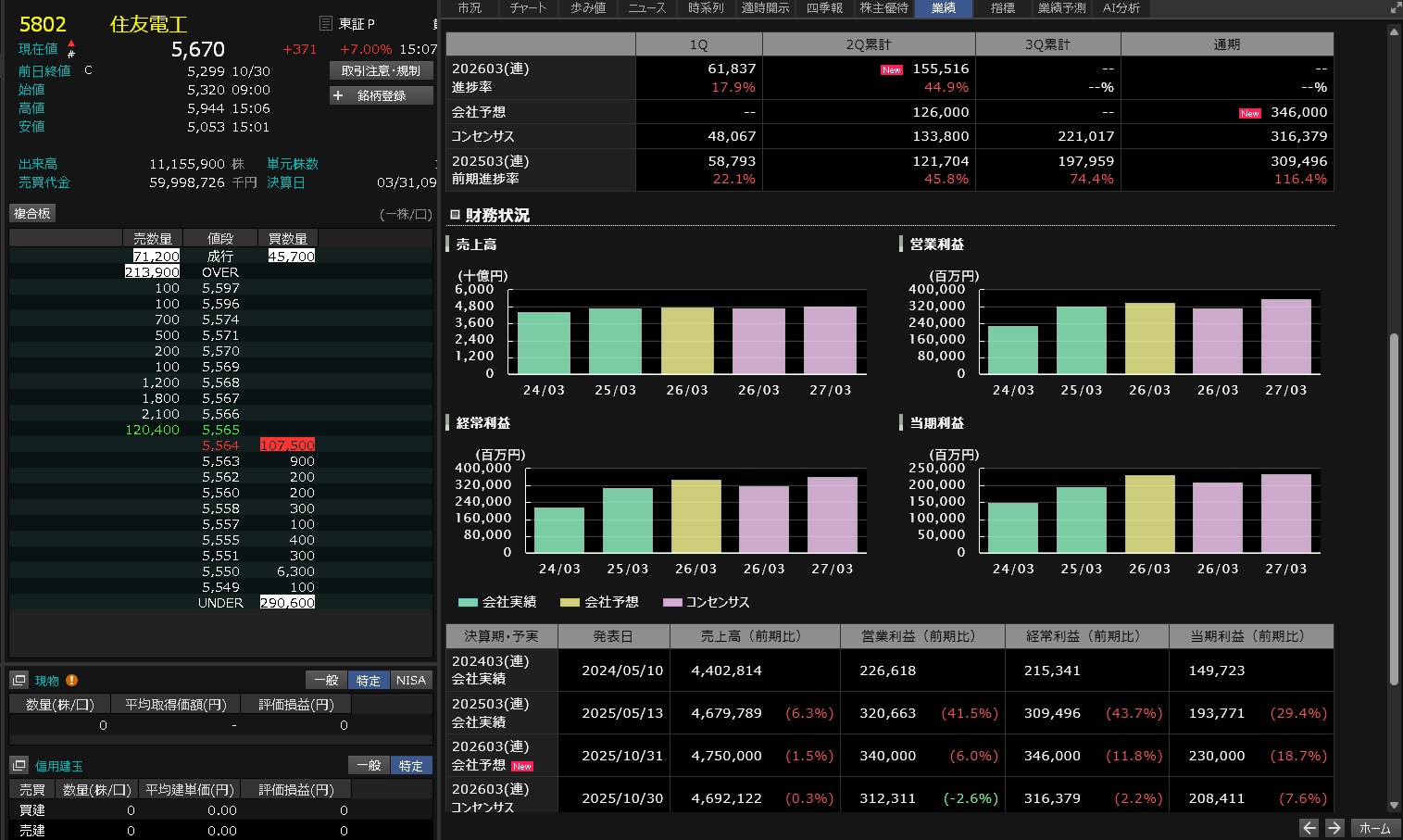Click the orange warning icon next to 現物
Screen dimensions: 1403x840
point(71,680)
